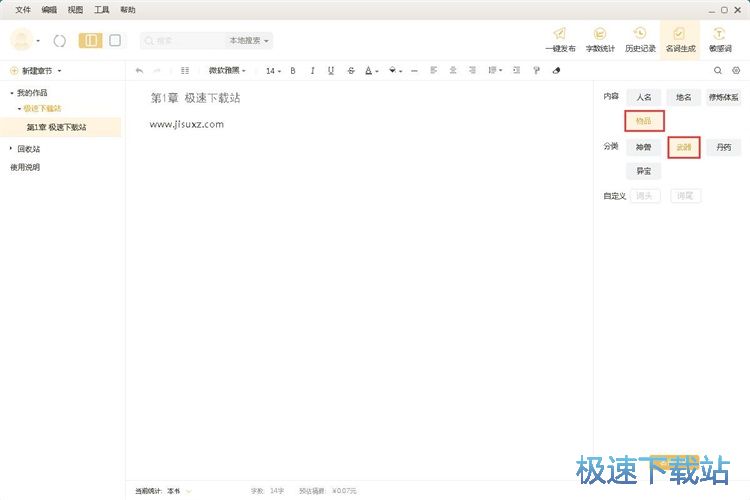Toggle underline formatting
The width and height of the screenshot is (750, 500).
[x=331, y=71]
